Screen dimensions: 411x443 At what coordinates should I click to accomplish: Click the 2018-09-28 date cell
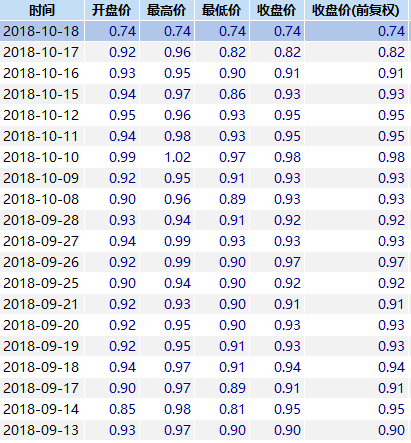click(42, 220)
